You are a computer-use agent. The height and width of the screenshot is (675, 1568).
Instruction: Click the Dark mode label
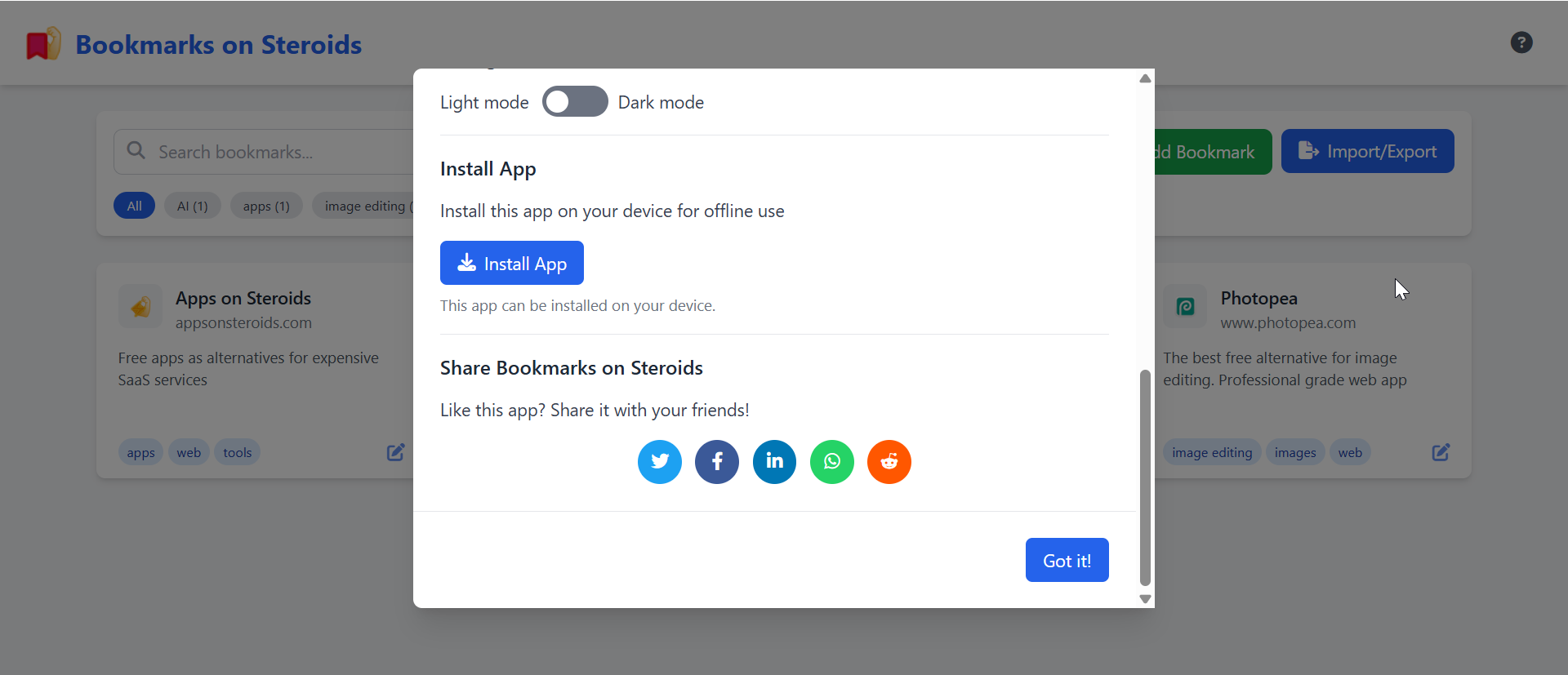click(661, 102)
